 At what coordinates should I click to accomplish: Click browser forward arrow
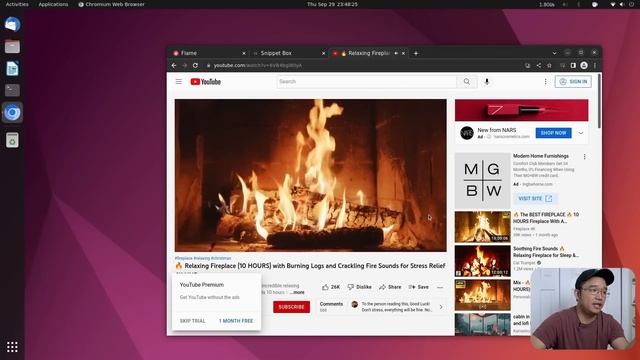(184, 65)
